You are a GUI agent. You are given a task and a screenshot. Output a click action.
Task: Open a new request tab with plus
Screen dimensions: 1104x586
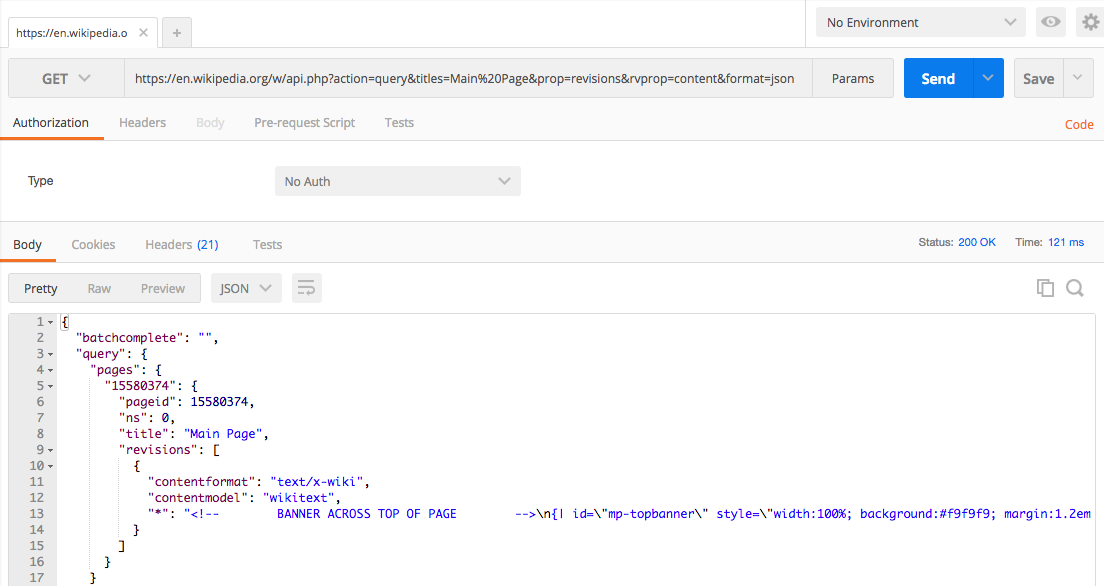[177, 32]
